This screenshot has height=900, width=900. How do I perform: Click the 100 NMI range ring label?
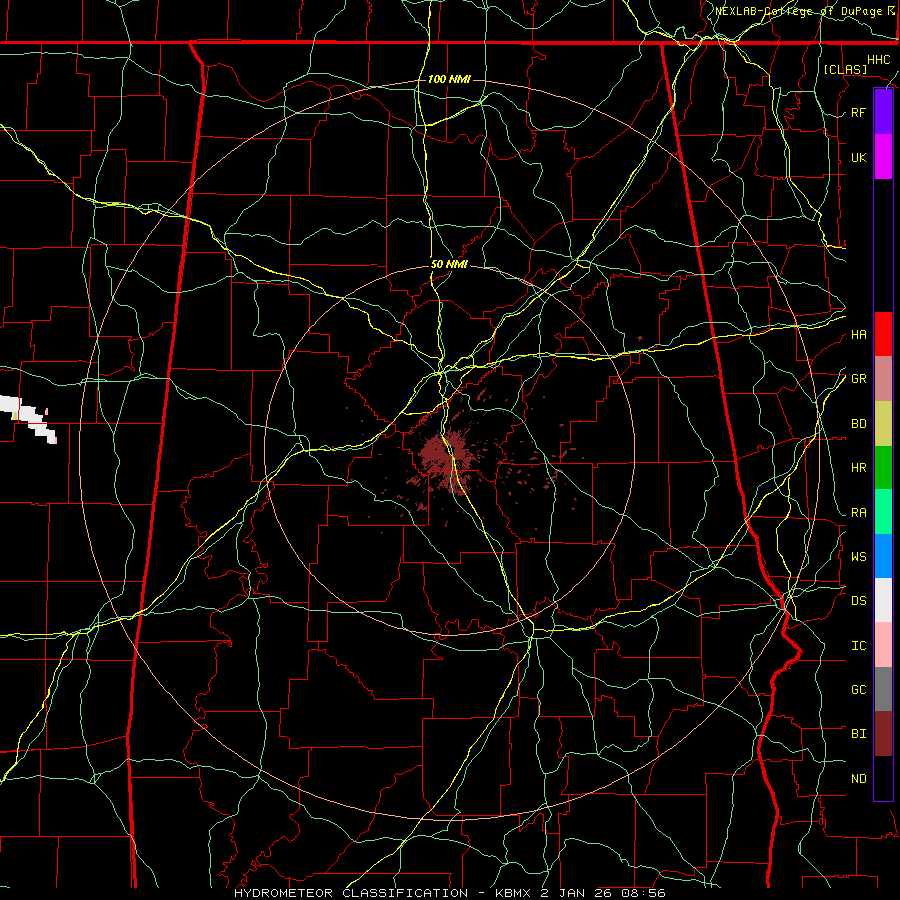click(x=449, y=79)
